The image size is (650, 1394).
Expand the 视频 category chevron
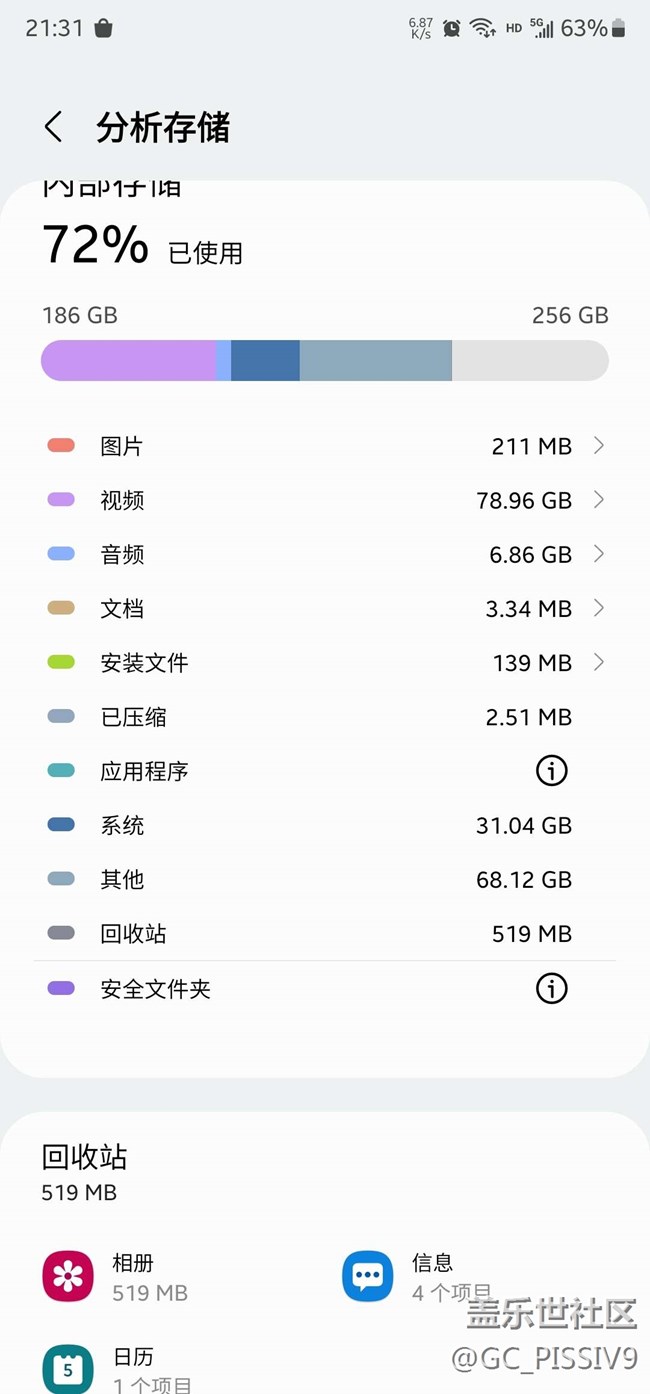coord(599,500)
